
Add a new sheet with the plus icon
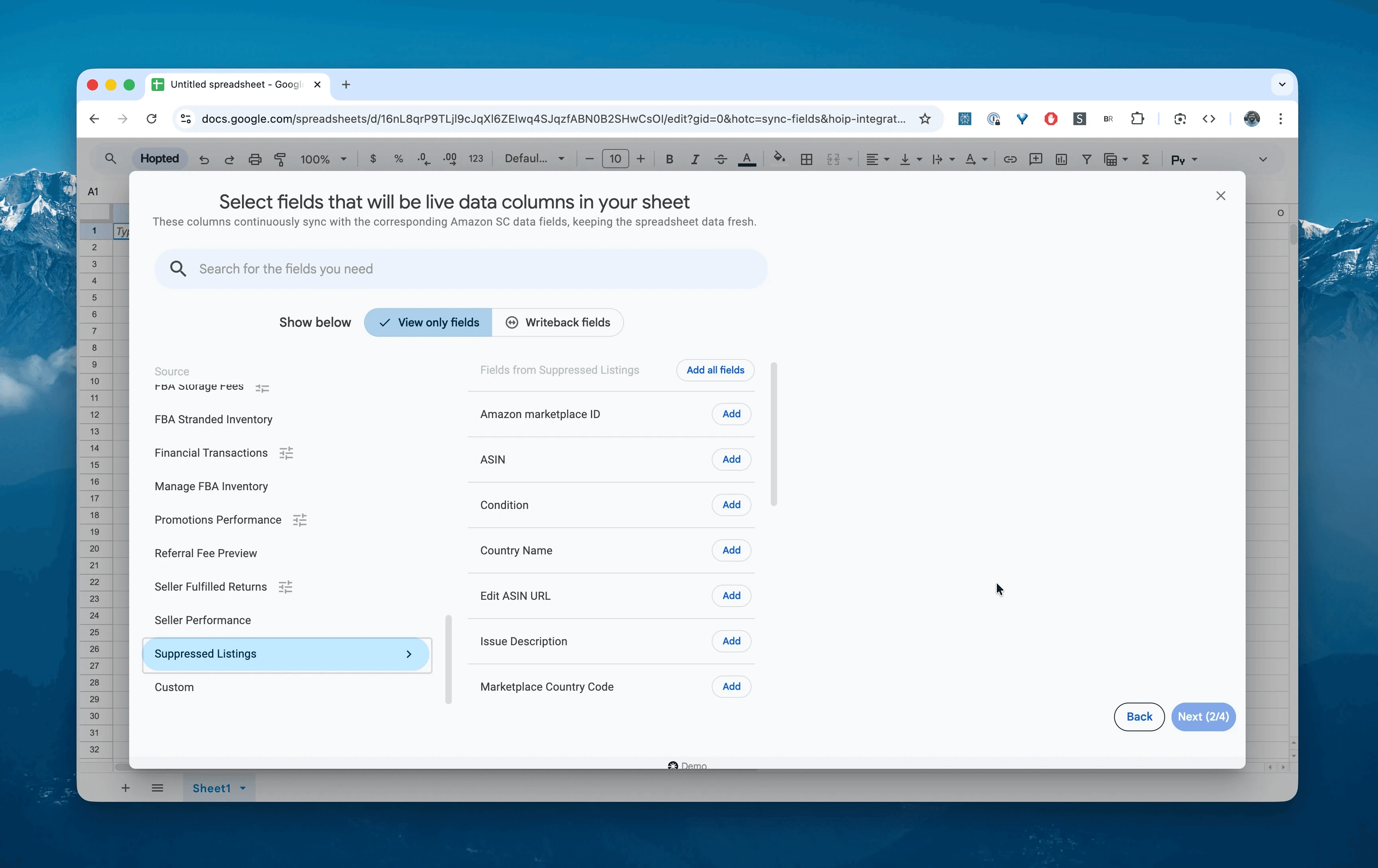coord(125,788)
